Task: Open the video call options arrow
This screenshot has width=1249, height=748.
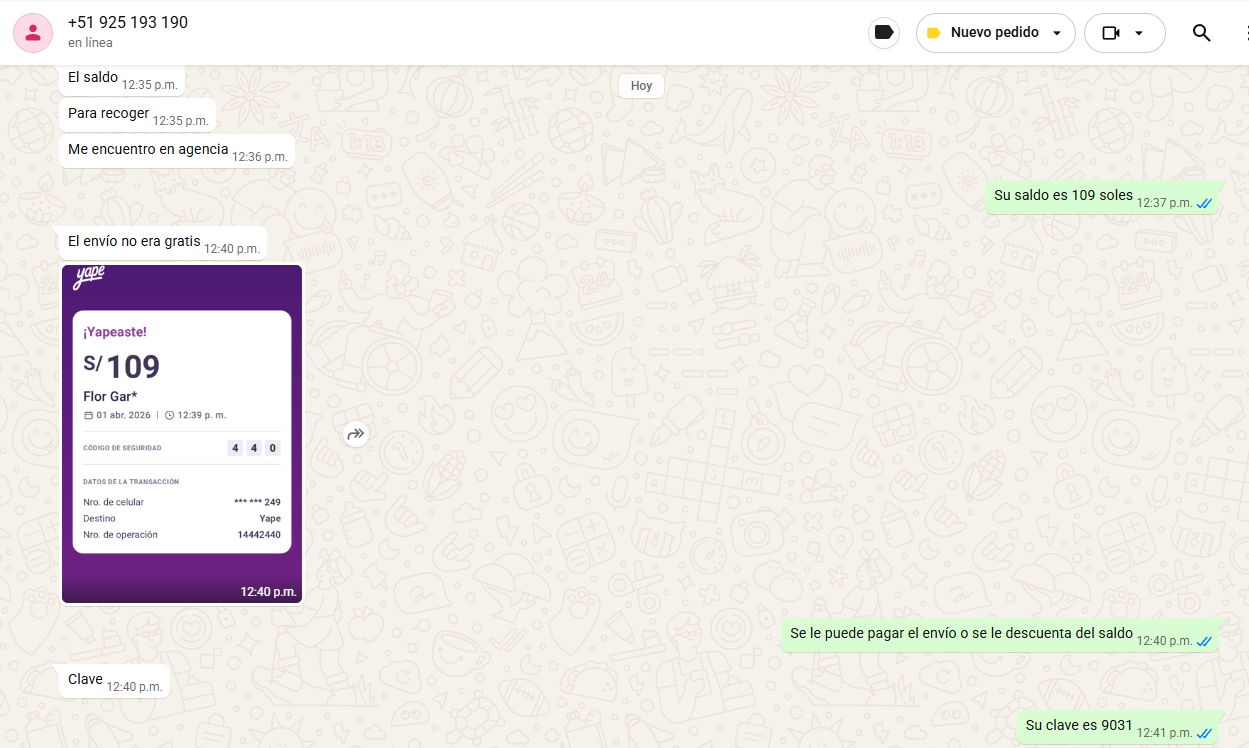Action: click(1139, 33)
